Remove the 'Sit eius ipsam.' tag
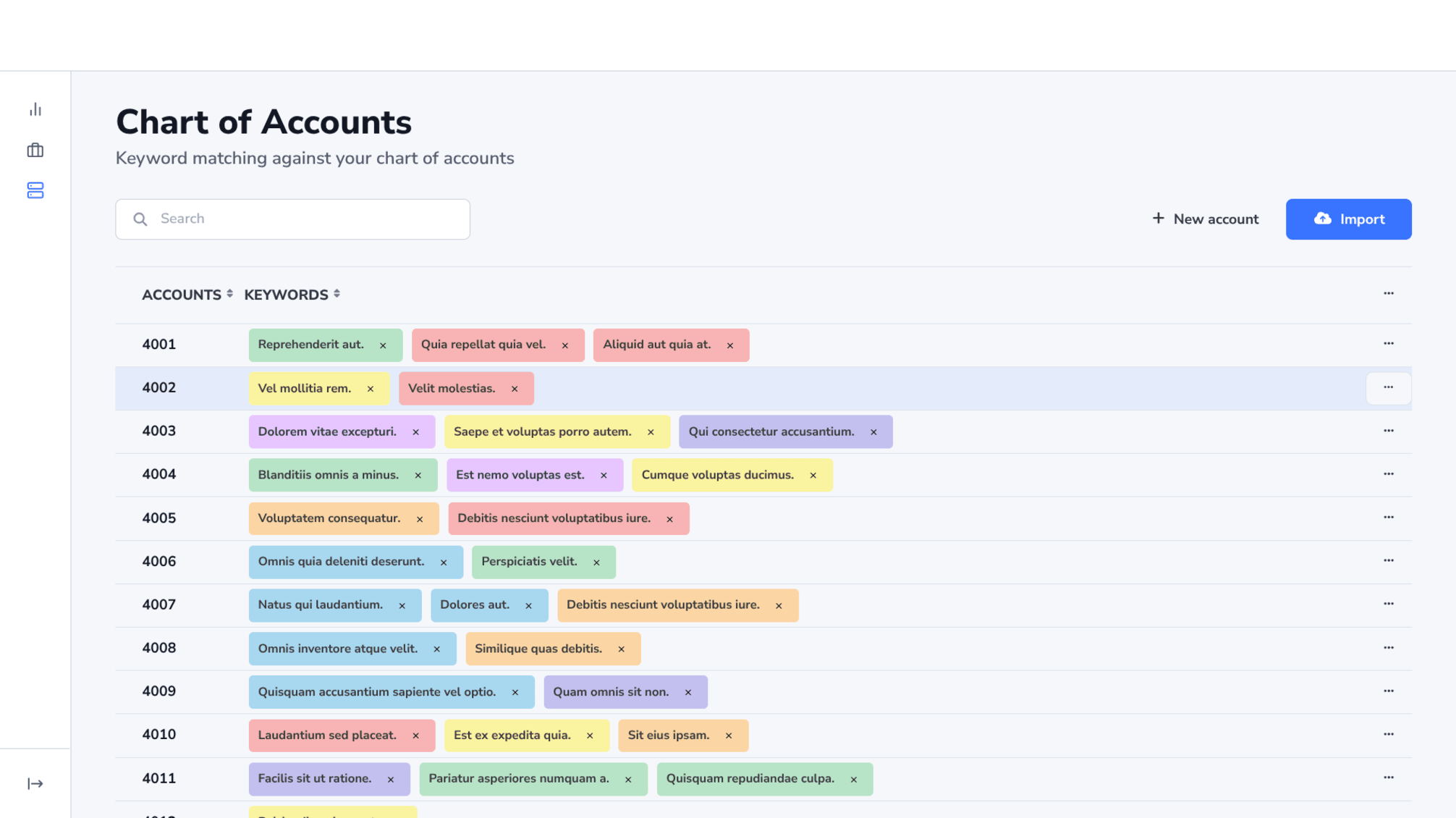This screenshot has width=1456, height=818. pyautogui.click(x=729, y=735)
